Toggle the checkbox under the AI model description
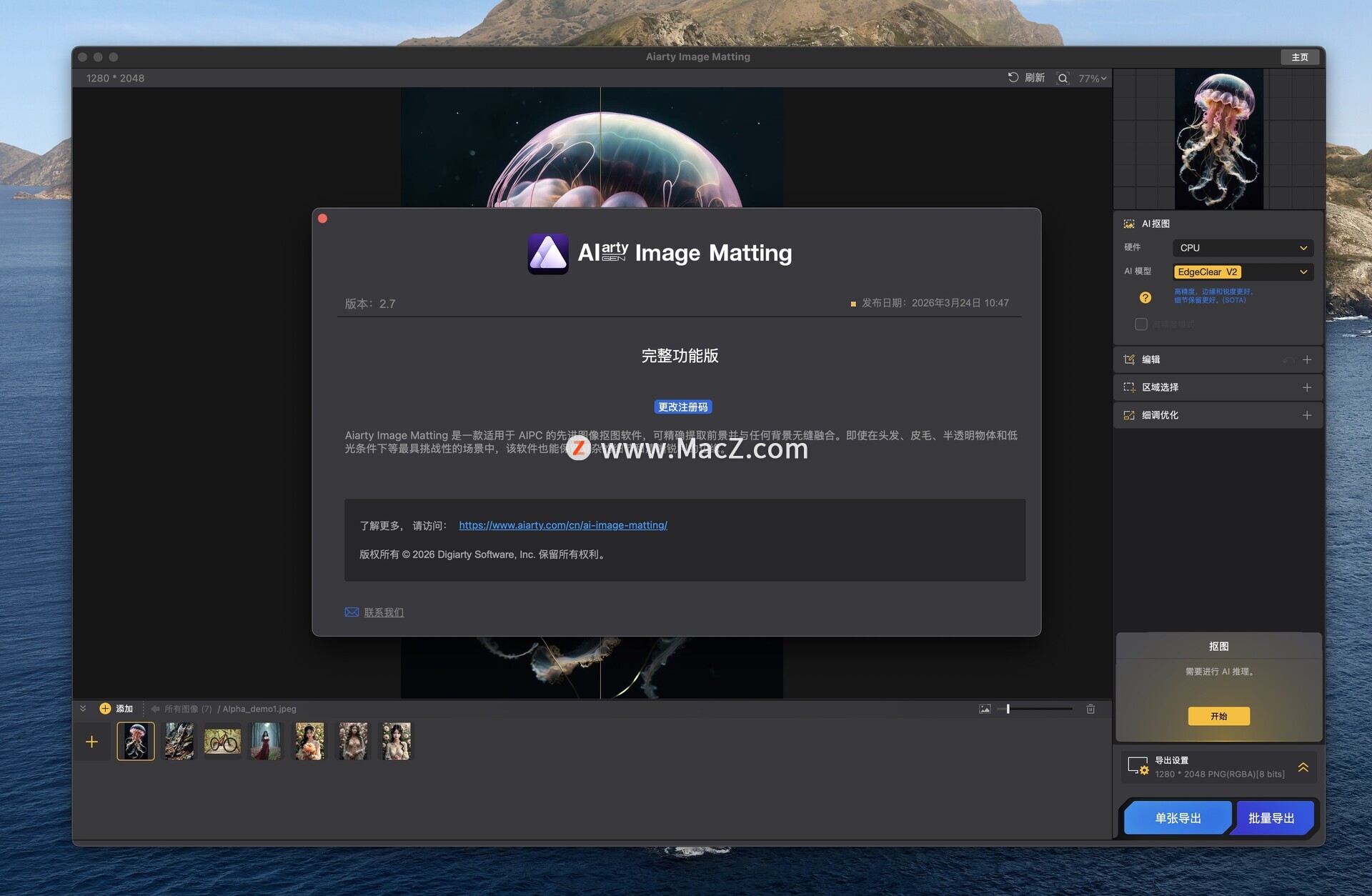1372x896 pixels. (x=1141, y=324)
